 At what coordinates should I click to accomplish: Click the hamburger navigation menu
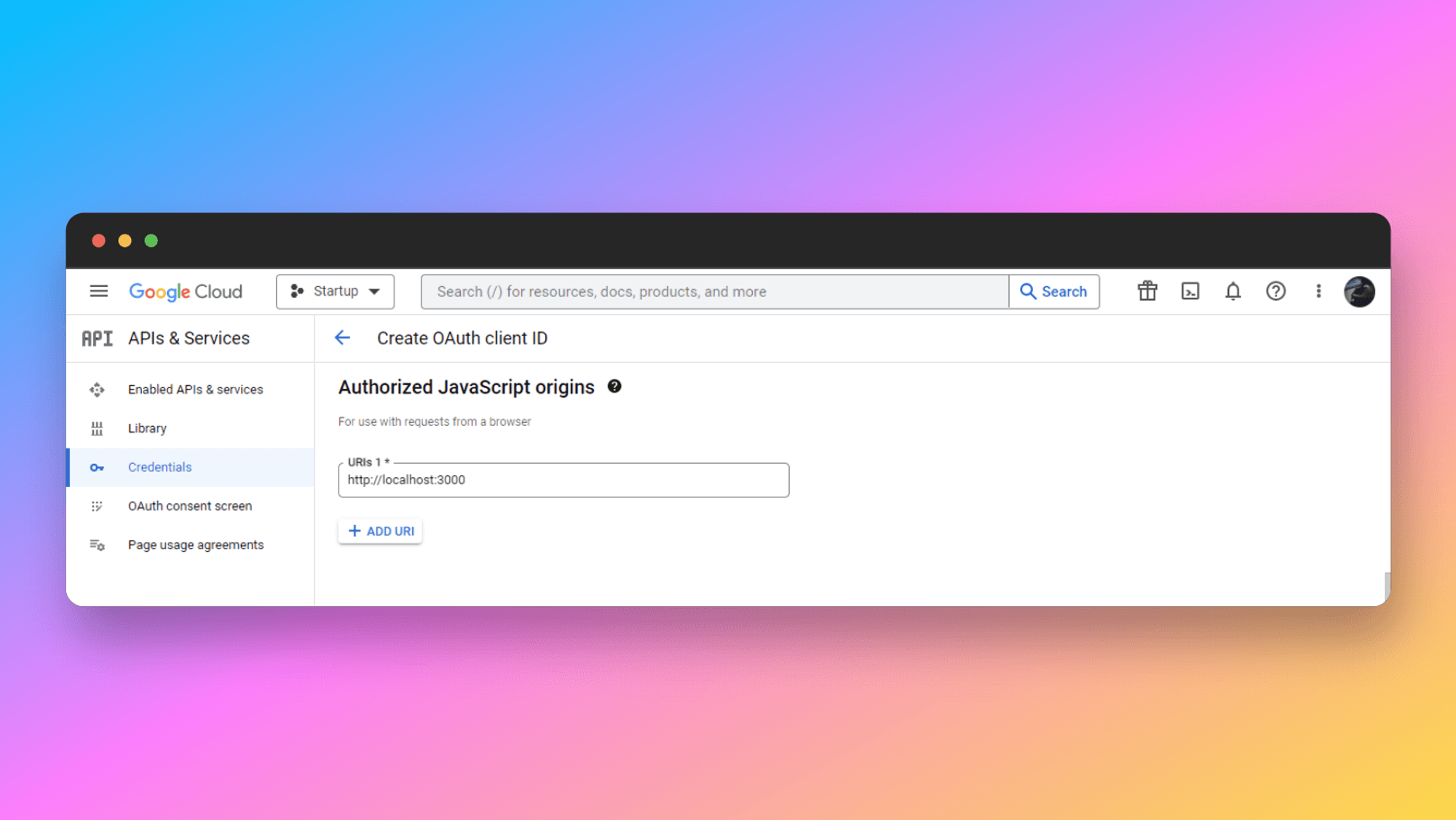coord(98,291)
